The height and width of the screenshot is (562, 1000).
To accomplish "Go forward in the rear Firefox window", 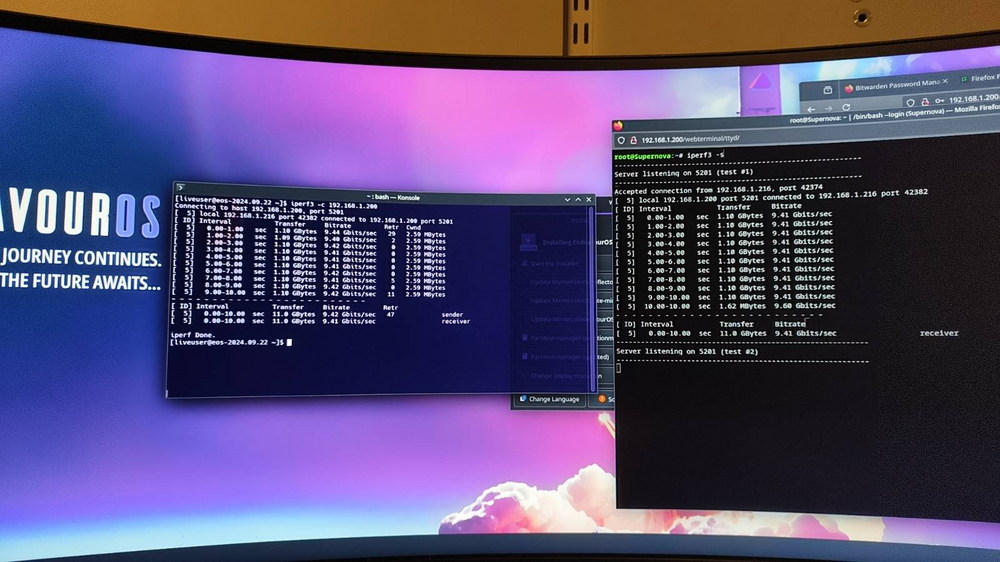I will point(828,108).
